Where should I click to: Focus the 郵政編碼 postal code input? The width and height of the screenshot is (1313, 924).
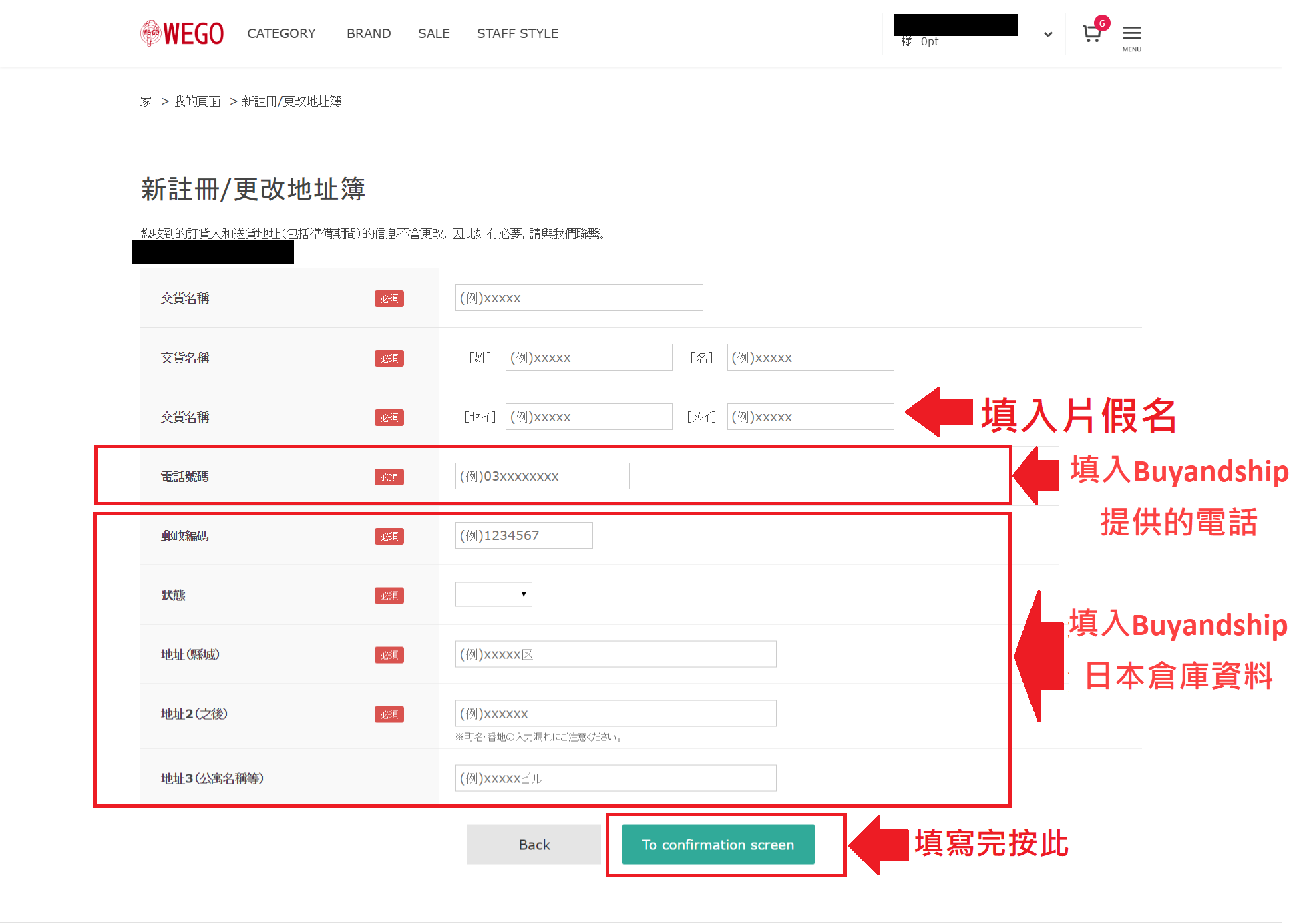[x=524, y=535]
